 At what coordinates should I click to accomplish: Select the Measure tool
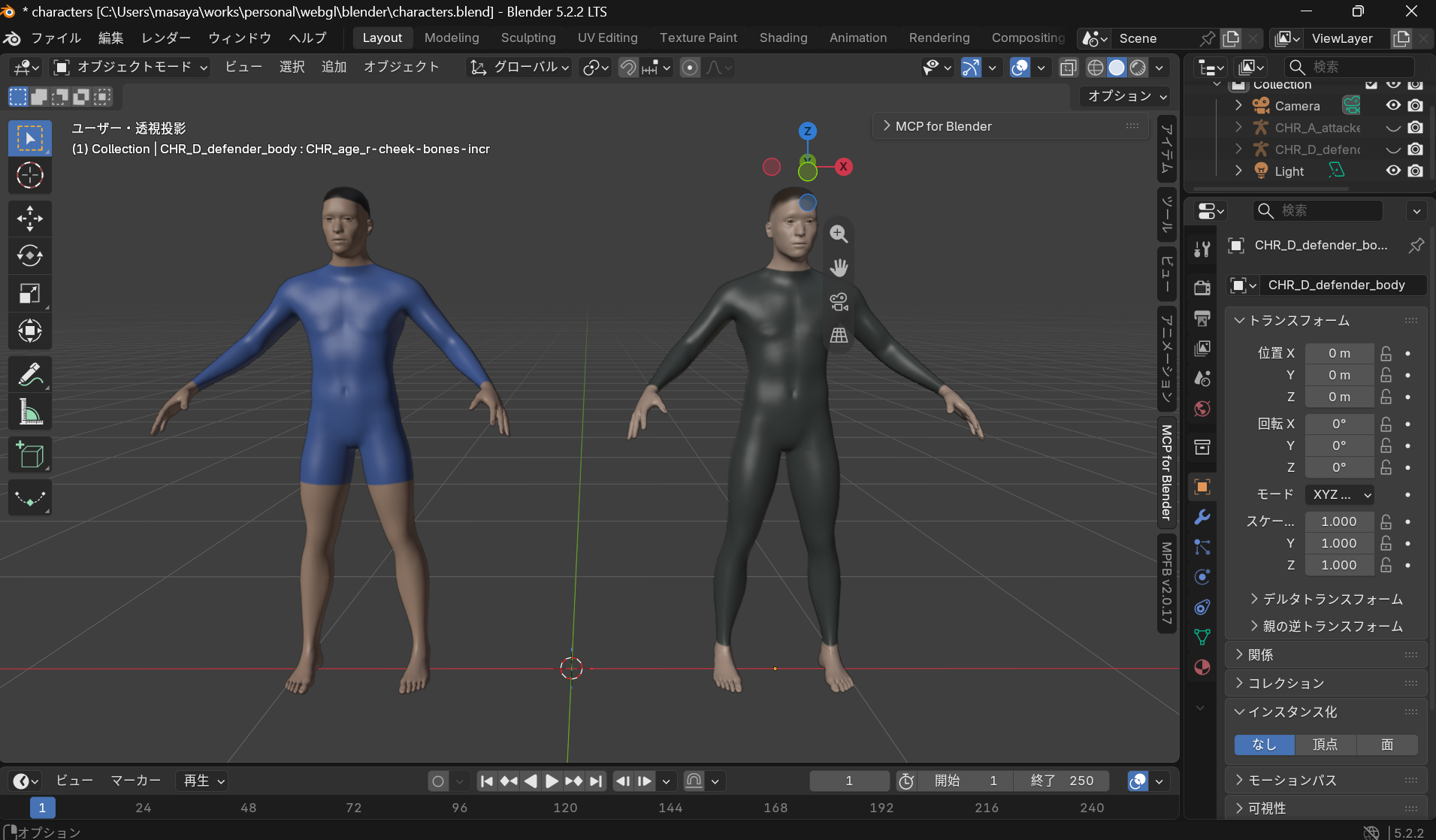[29, 412]
